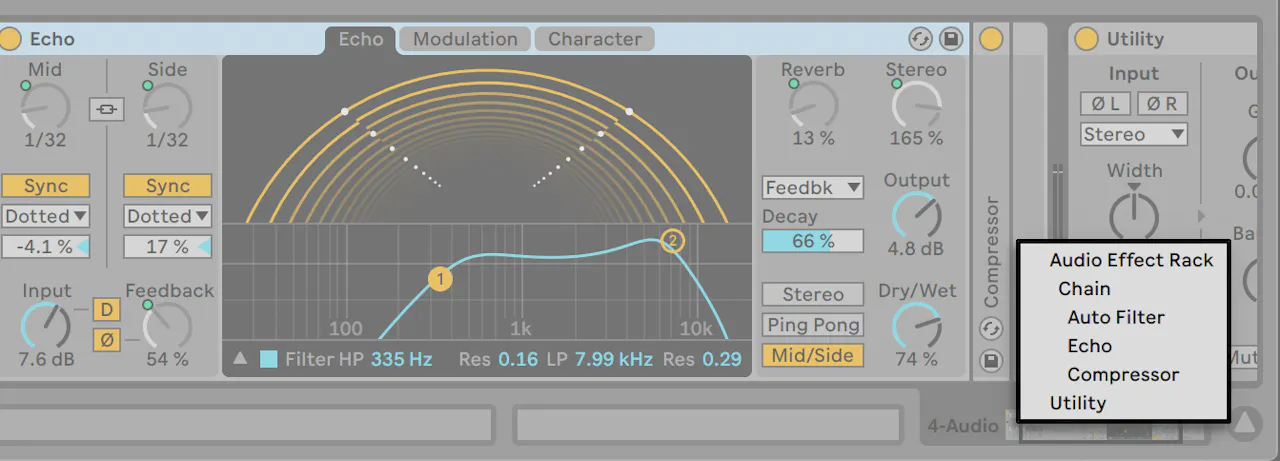Open the Character tab
The height and width of the screenshot is (461, 1280).
pos(595,39)
